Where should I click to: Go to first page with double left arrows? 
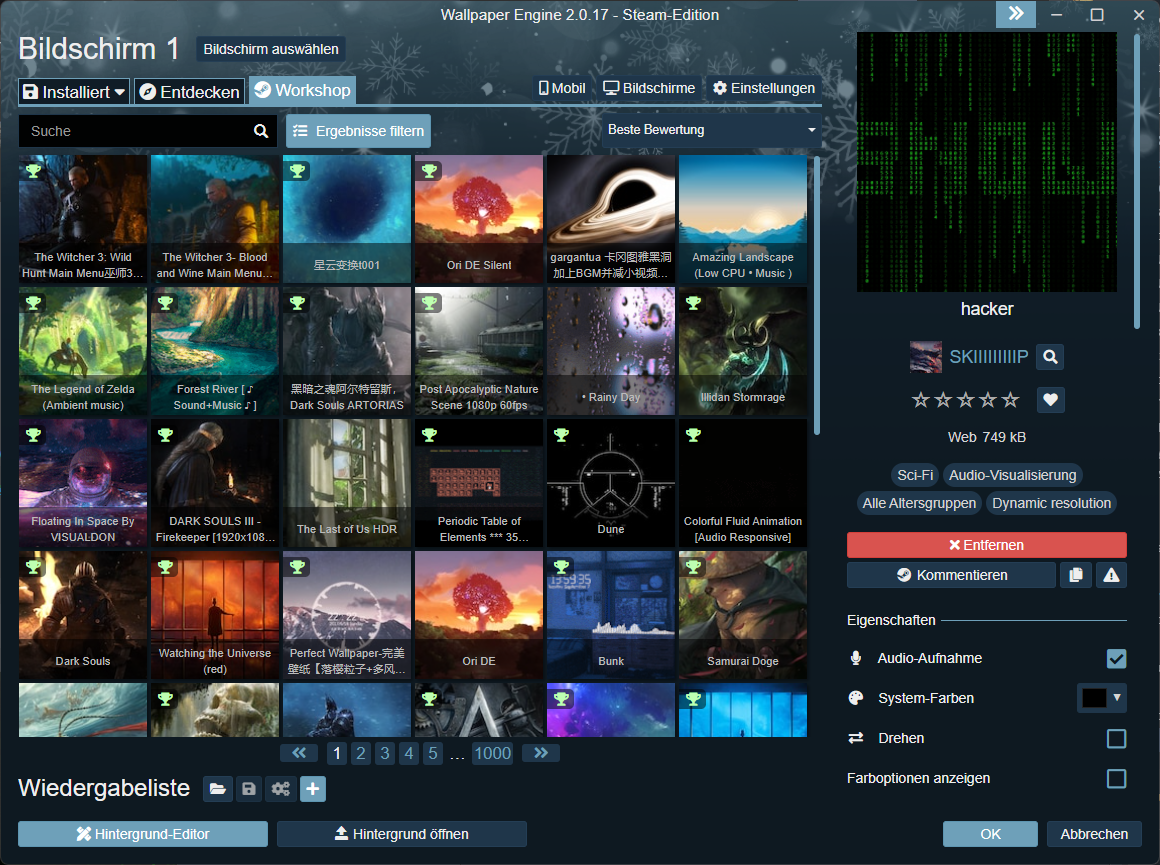(x=299, y=753)
